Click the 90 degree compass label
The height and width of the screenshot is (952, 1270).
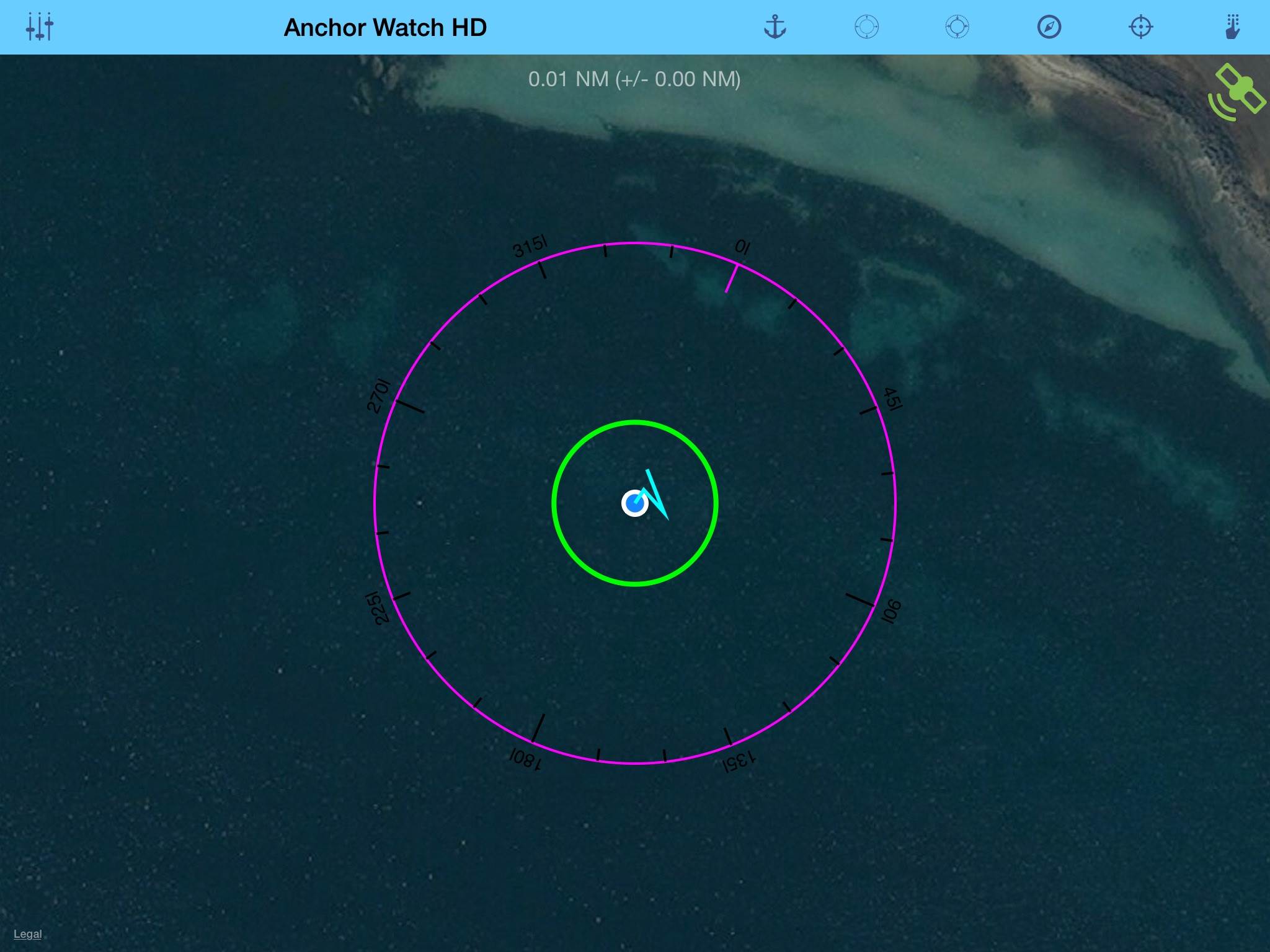point(891,611)
